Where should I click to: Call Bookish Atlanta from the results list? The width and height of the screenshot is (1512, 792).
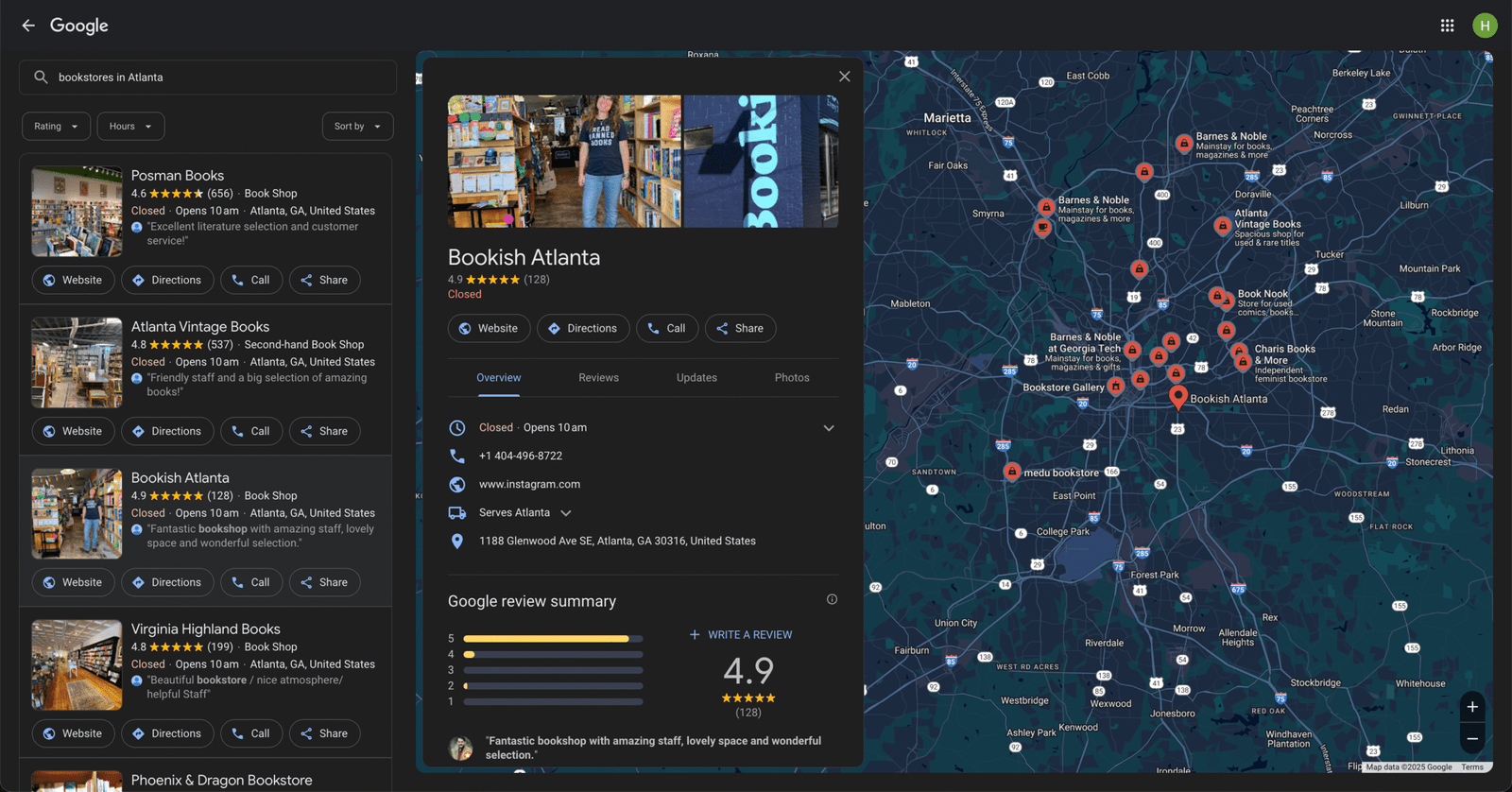click(251, 582)
